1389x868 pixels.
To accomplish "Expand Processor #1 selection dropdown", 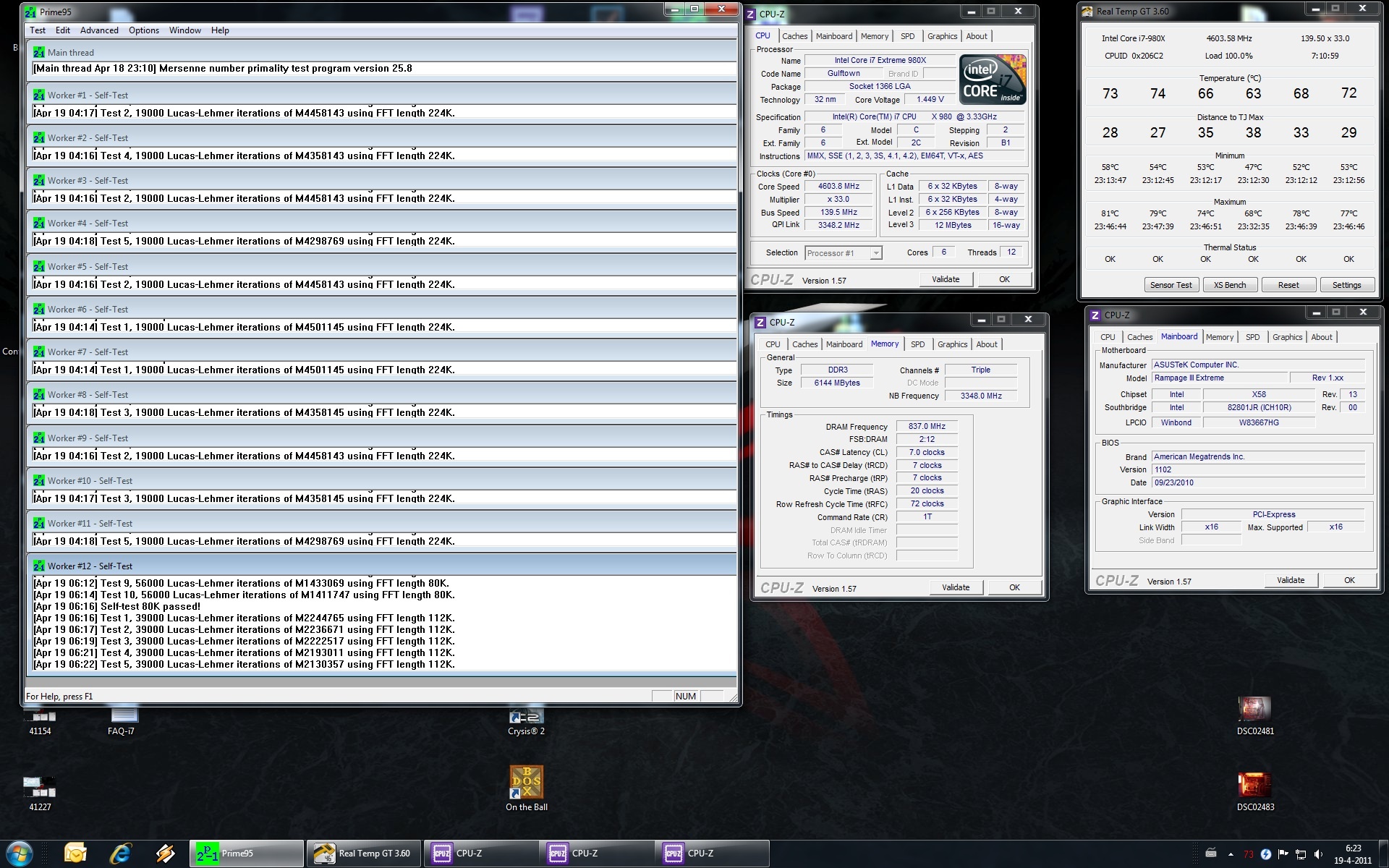I will (x=875, y=253).
